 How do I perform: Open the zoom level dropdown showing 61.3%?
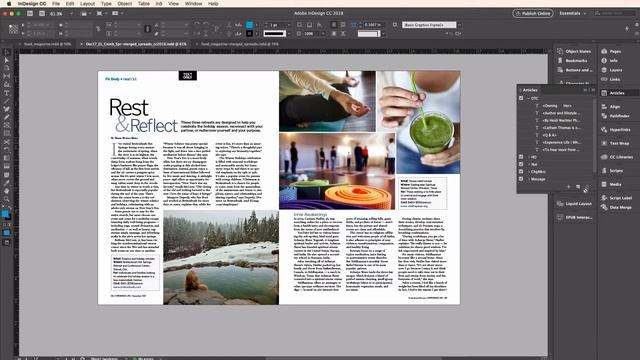[x=71, y=13]
